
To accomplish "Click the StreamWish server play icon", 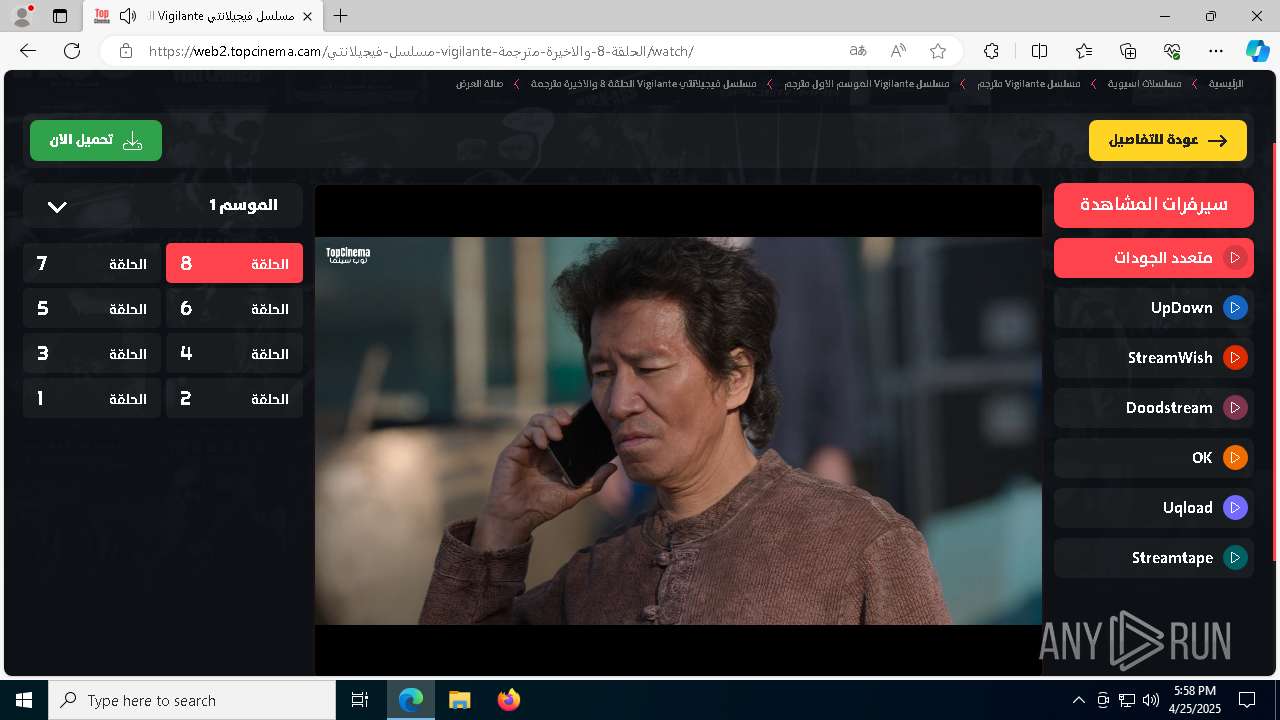I will click(1236, 358).
